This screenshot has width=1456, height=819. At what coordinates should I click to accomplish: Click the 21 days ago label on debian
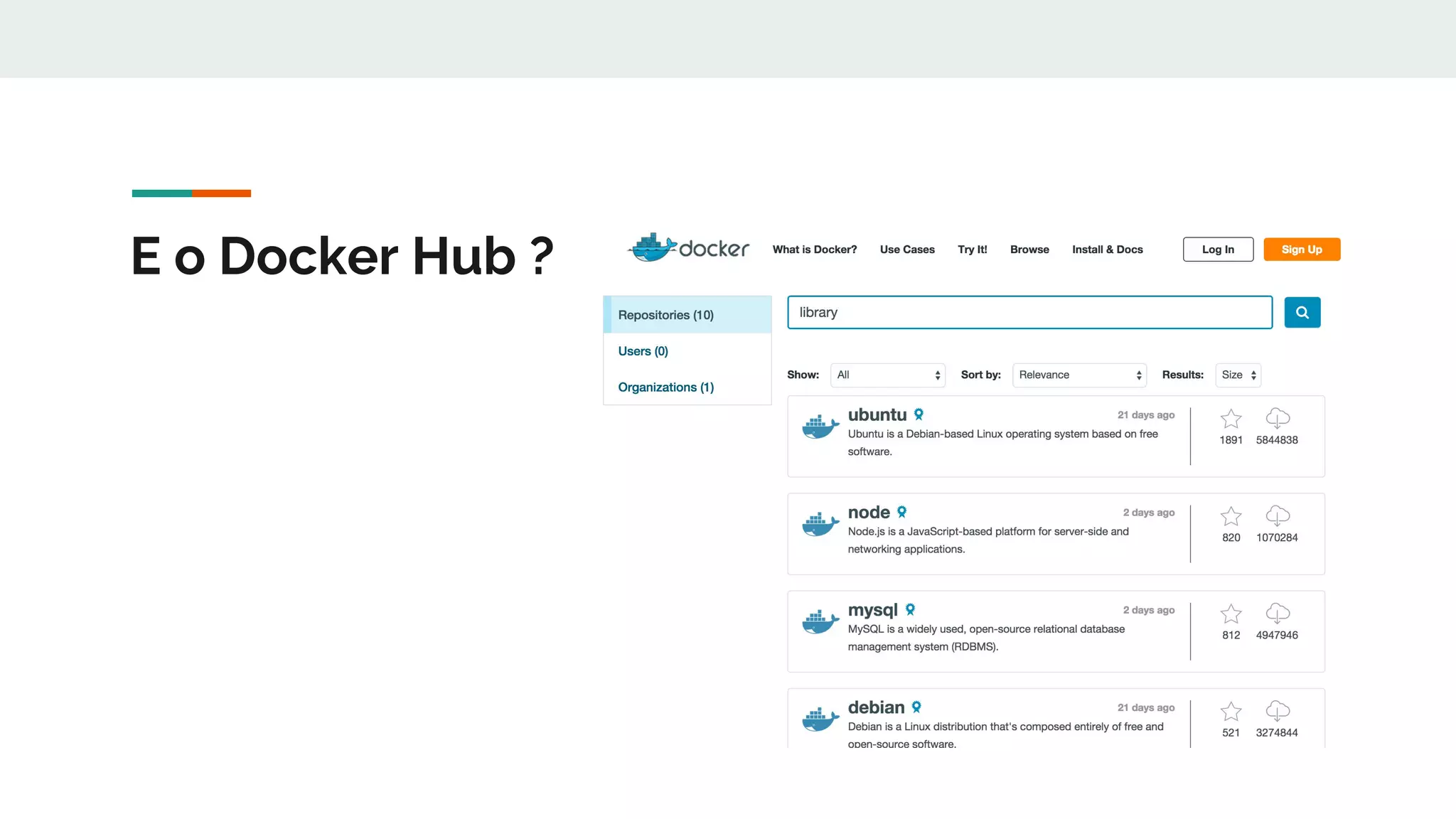1145,707
